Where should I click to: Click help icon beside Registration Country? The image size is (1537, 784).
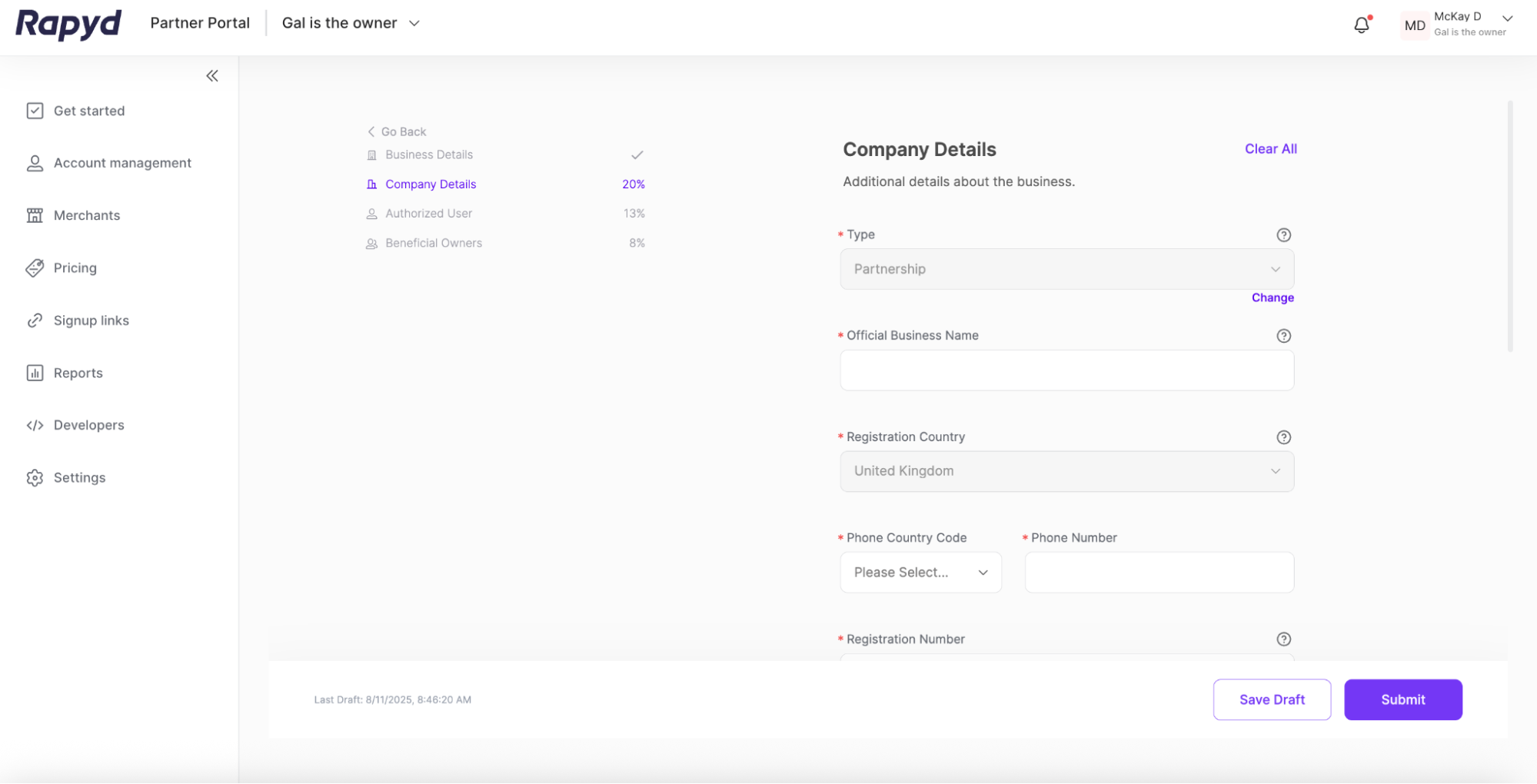tap(1283, 437)
